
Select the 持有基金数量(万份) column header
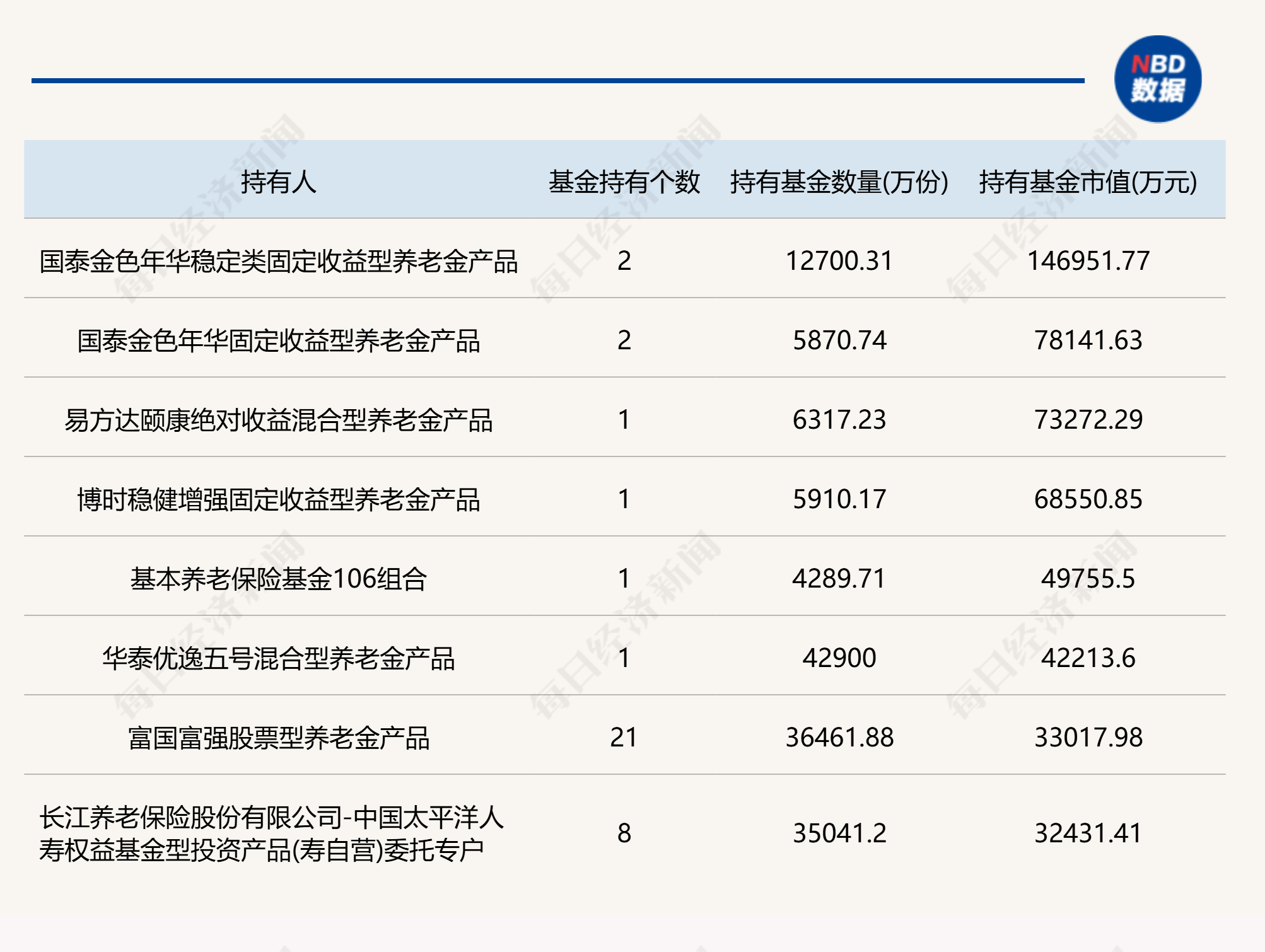click(x=839, y=182)
